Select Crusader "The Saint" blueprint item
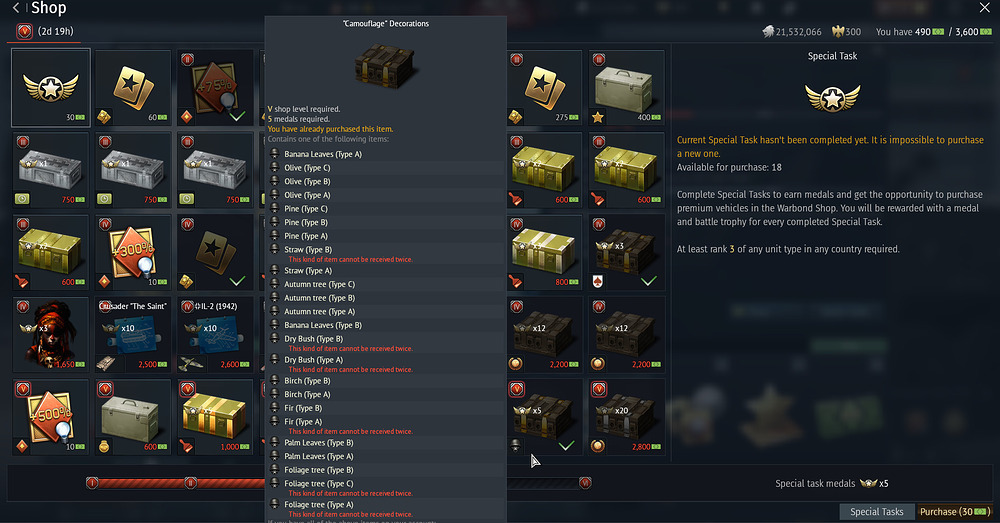1000x523 pixels. [133, 335]
